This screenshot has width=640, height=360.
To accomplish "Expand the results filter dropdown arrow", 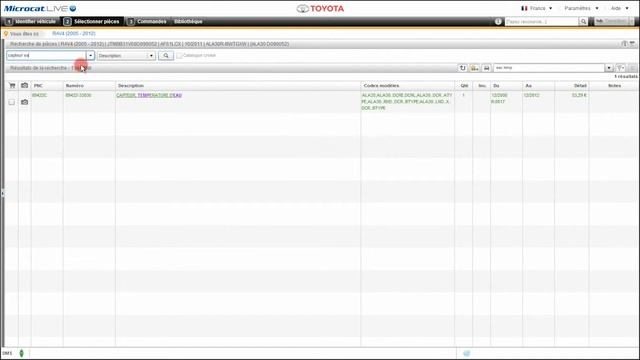I will click(609, 68).
